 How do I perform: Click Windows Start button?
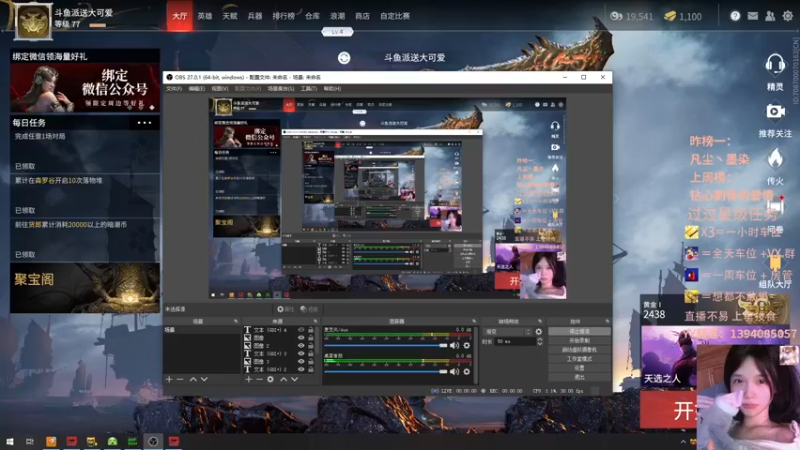(9, 441)
